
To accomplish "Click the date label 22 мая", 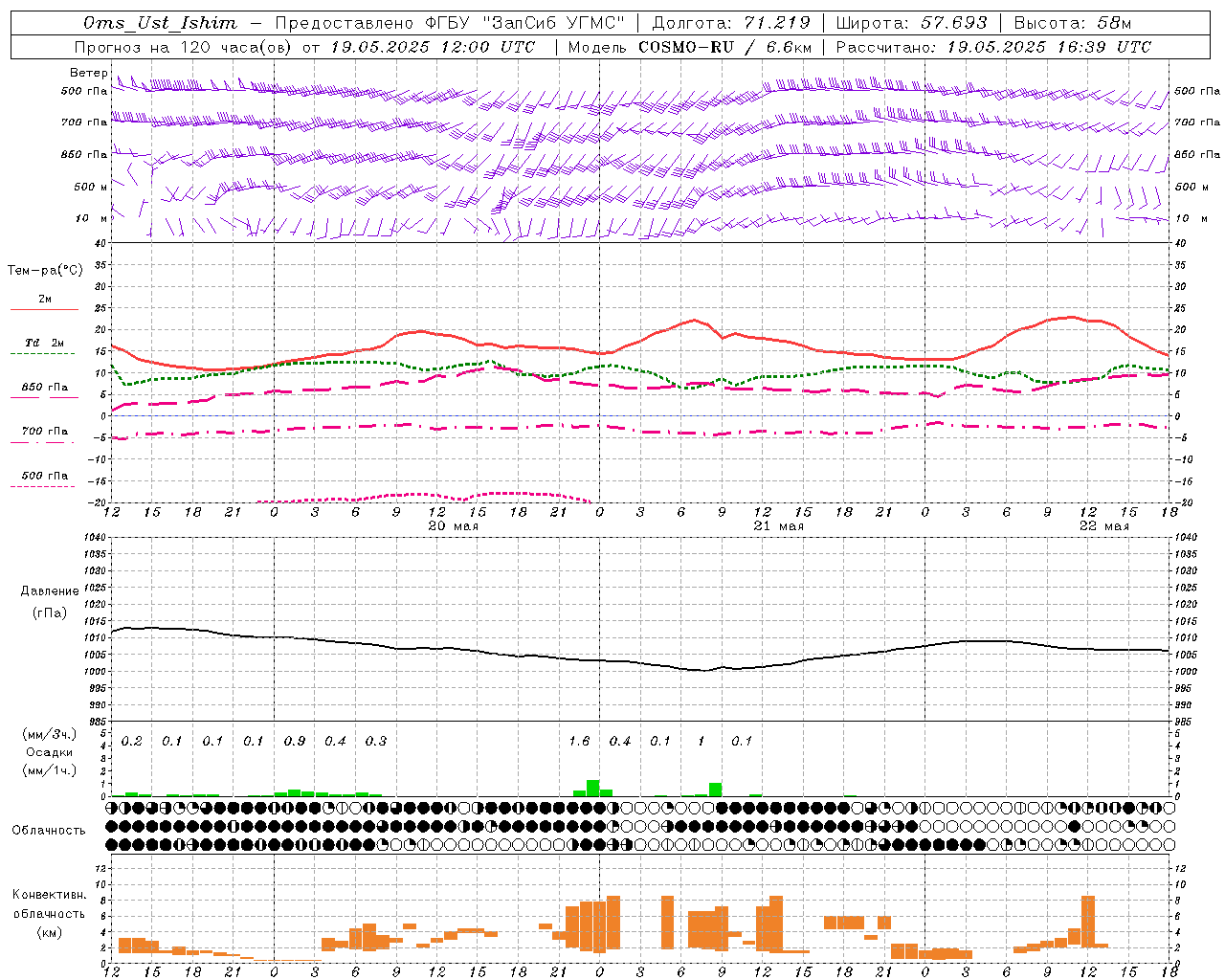I will pyautogui.click(x=1103, y=526).
